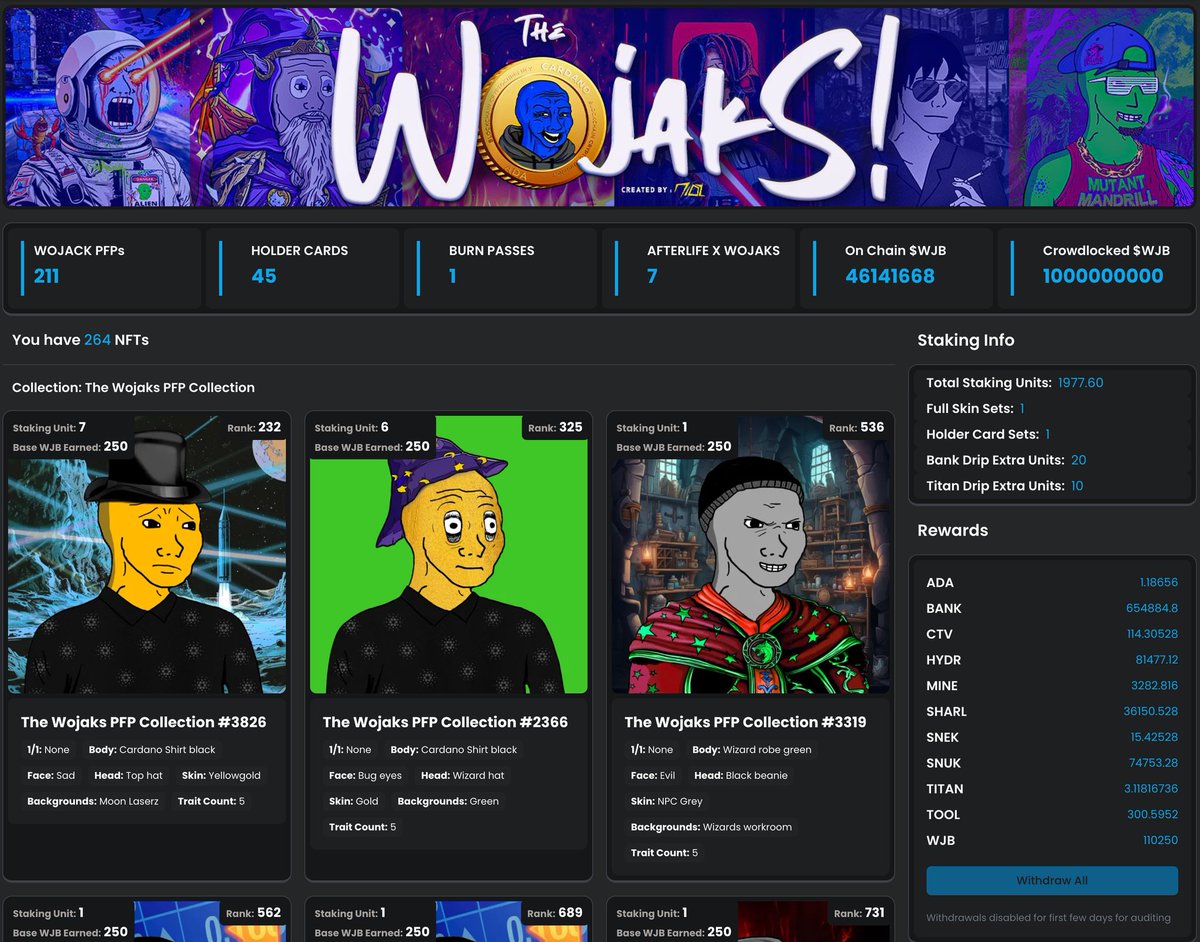
Task: Click the Full Skin Sets row
Action: 1052,408
